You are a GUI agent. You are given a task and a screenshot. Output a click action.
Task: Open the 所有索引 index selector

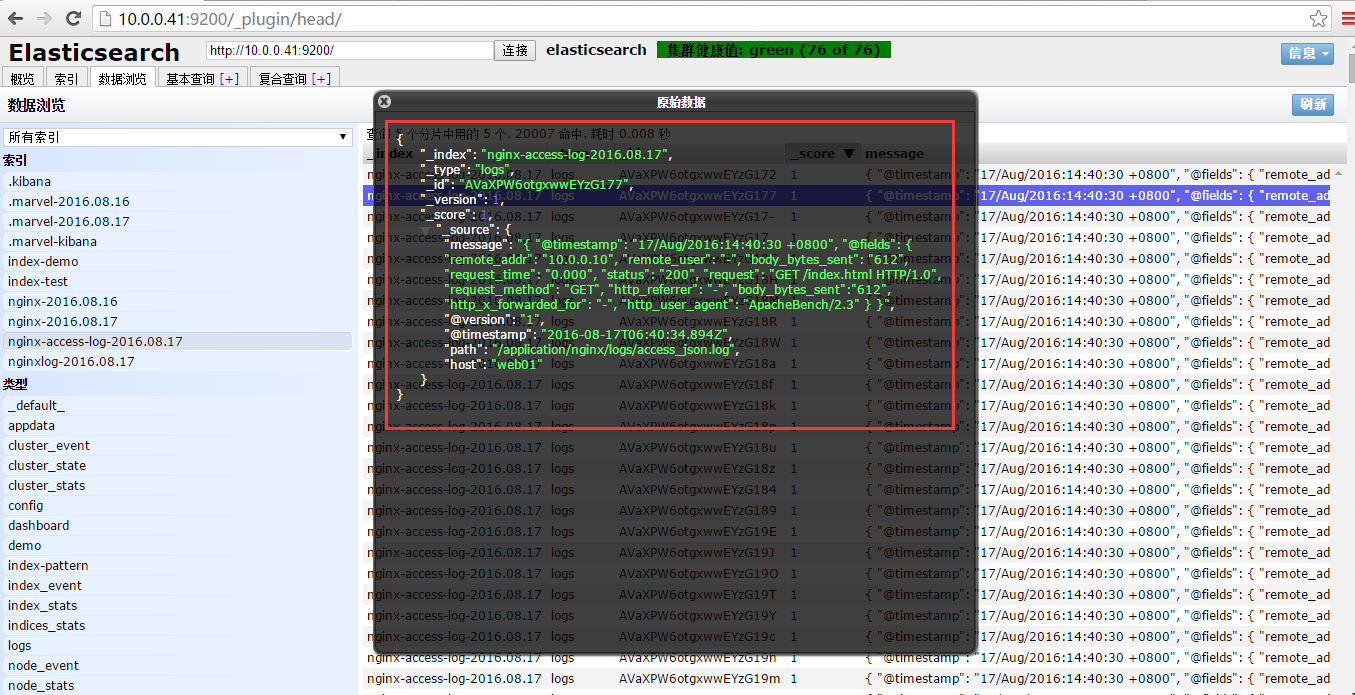pos(178,137)
